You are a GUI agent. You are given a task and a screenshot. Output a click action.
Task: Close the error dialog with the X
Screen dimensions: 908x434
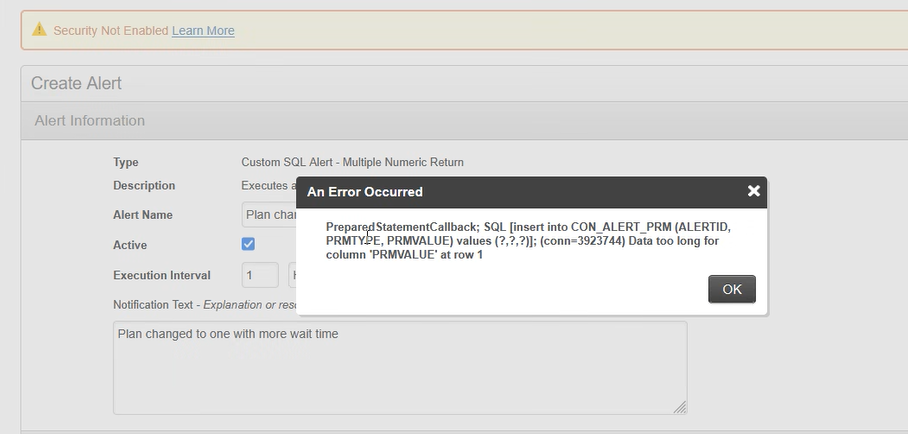[753, 191]
